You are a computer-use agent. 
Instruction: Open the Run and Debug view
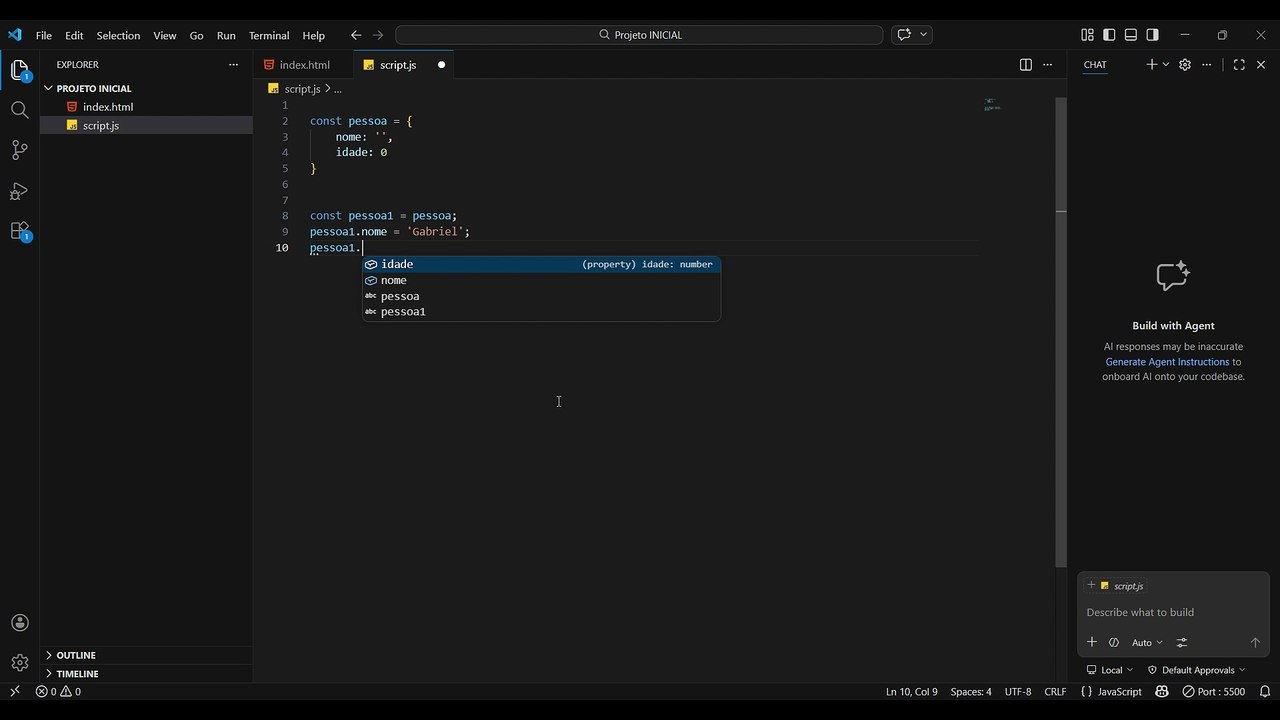click(19, 191)
